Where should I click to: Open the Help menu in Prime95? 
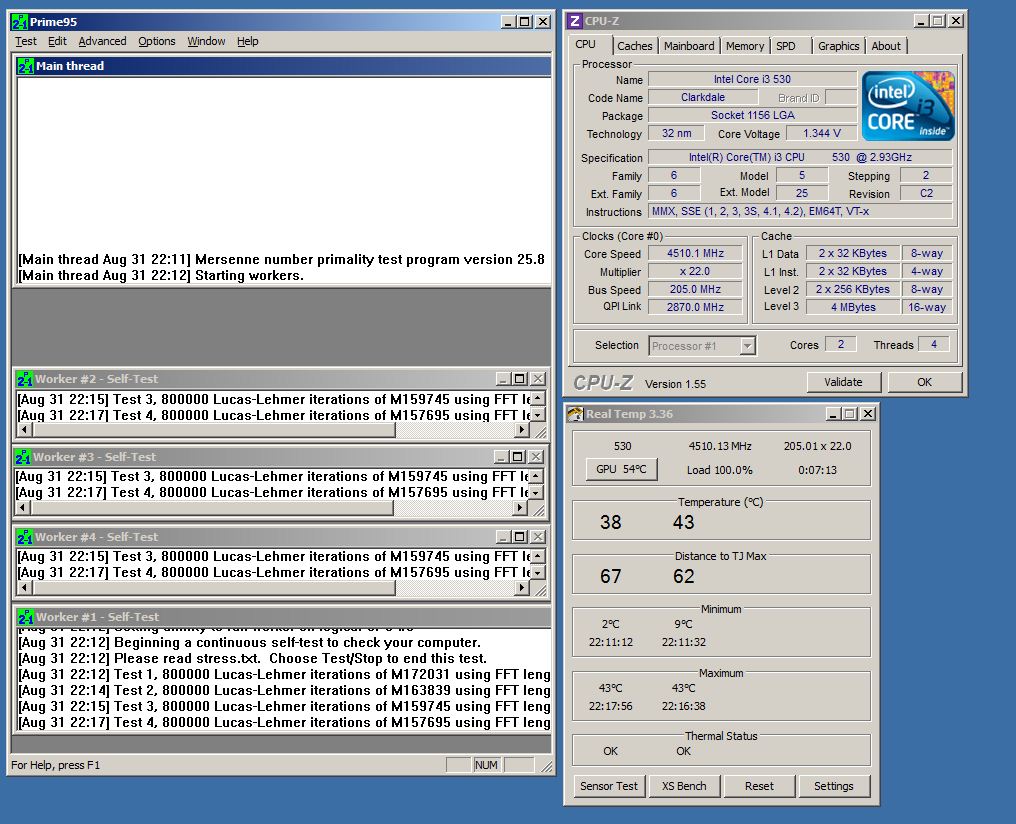pyautogui.click(x=248, y=41)
